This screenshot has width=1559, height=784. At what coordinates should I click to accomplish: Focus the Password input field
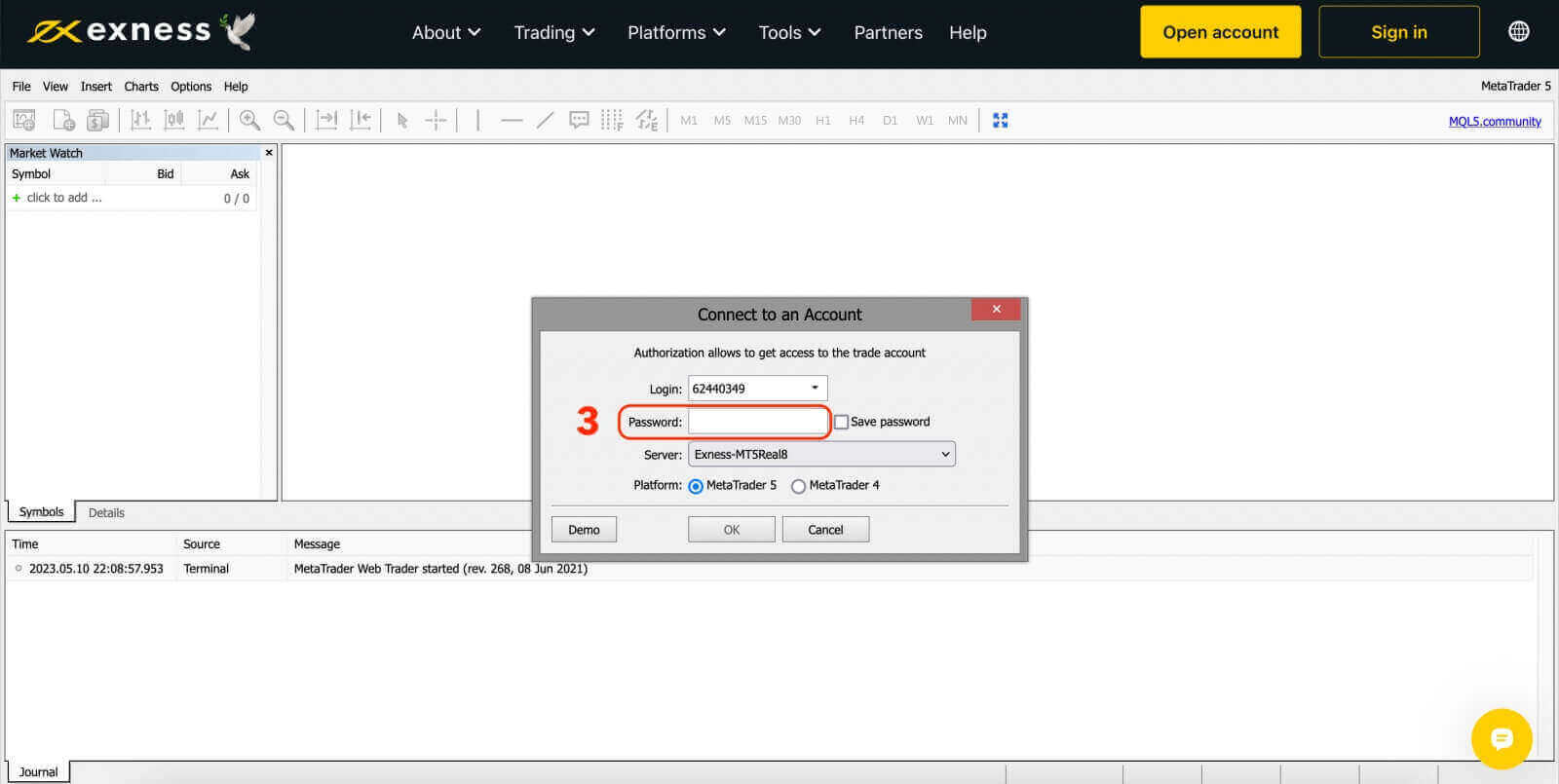point(757,422)
